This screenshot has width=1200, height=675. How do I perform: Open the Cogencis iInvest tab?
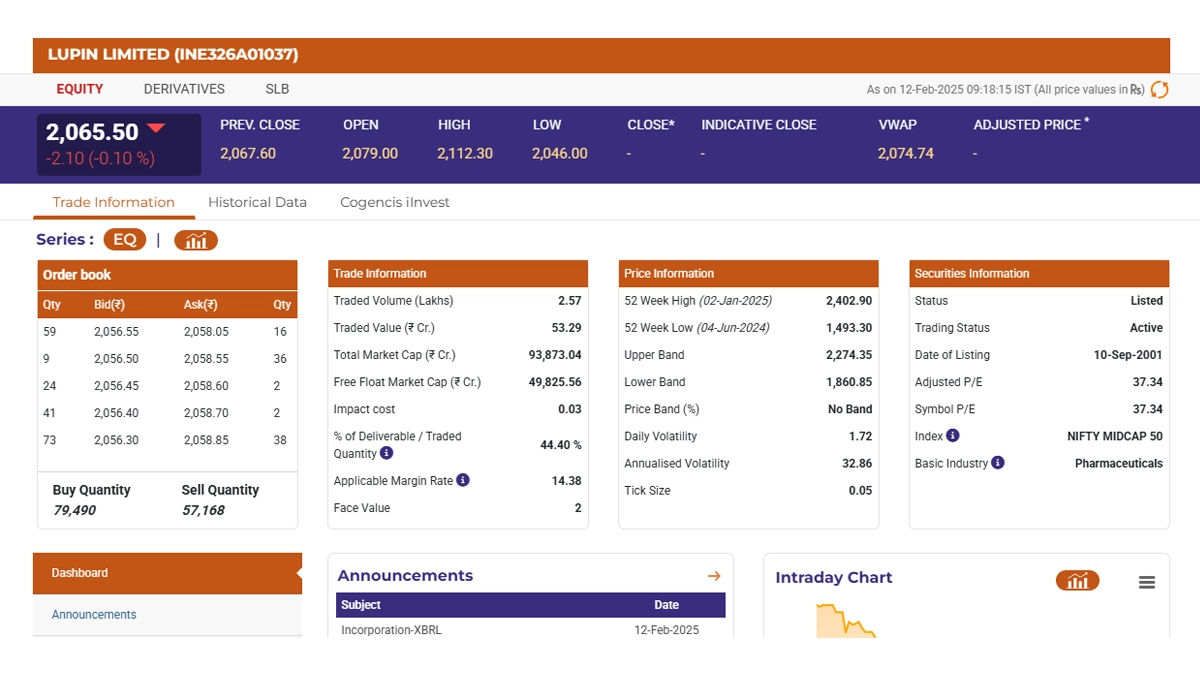point(395,202)
